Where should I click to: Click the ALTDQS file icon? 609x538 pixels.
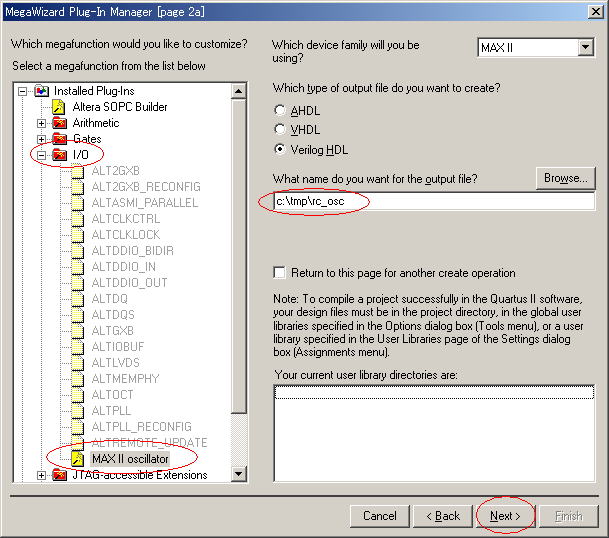tap(78, 315)
